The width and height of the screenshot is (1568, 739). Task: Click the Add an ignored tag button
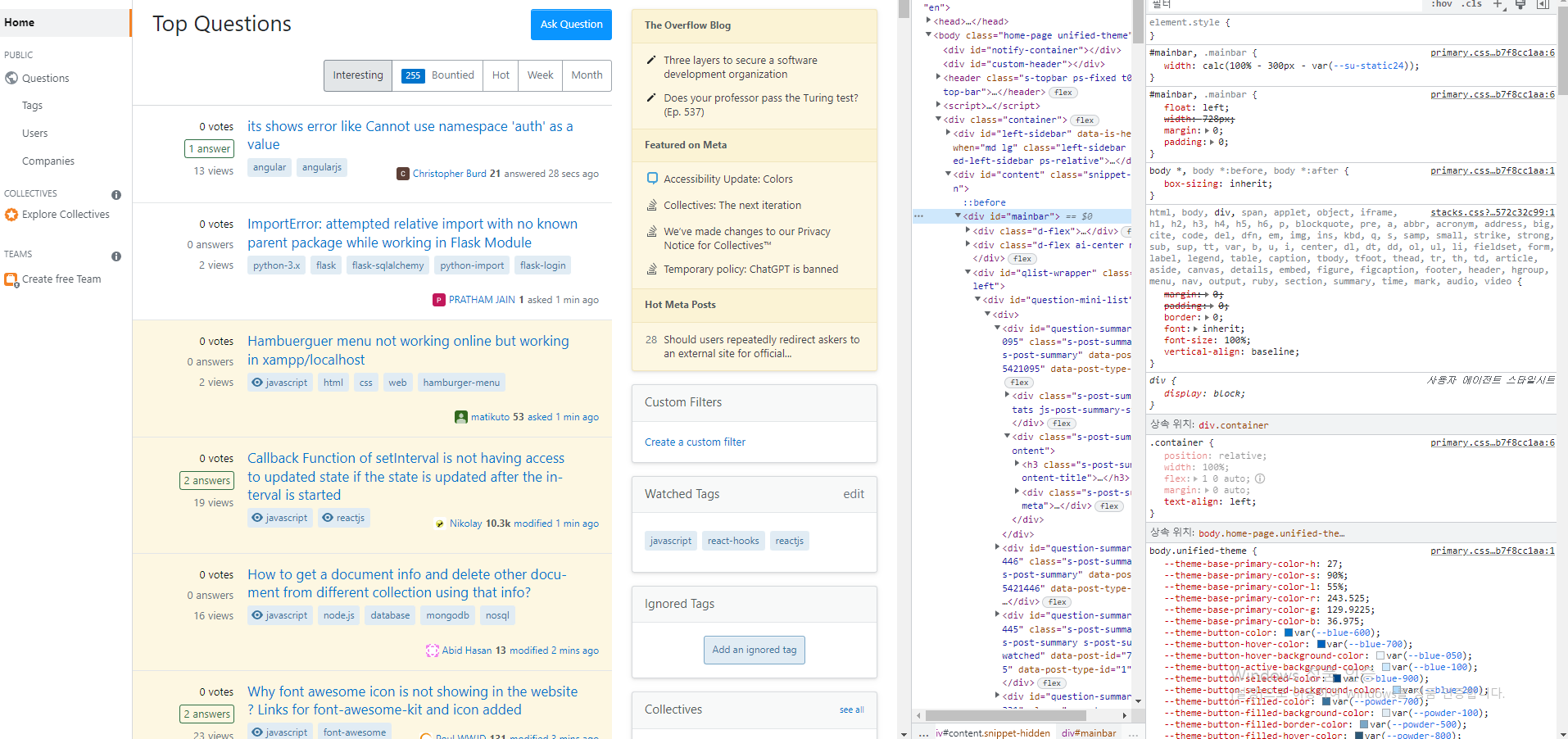(754, 650)
